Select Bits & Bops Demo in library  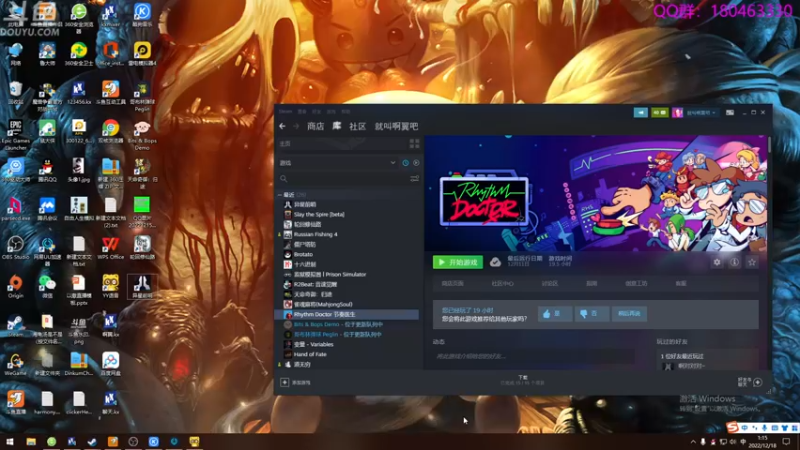point(338,324)
